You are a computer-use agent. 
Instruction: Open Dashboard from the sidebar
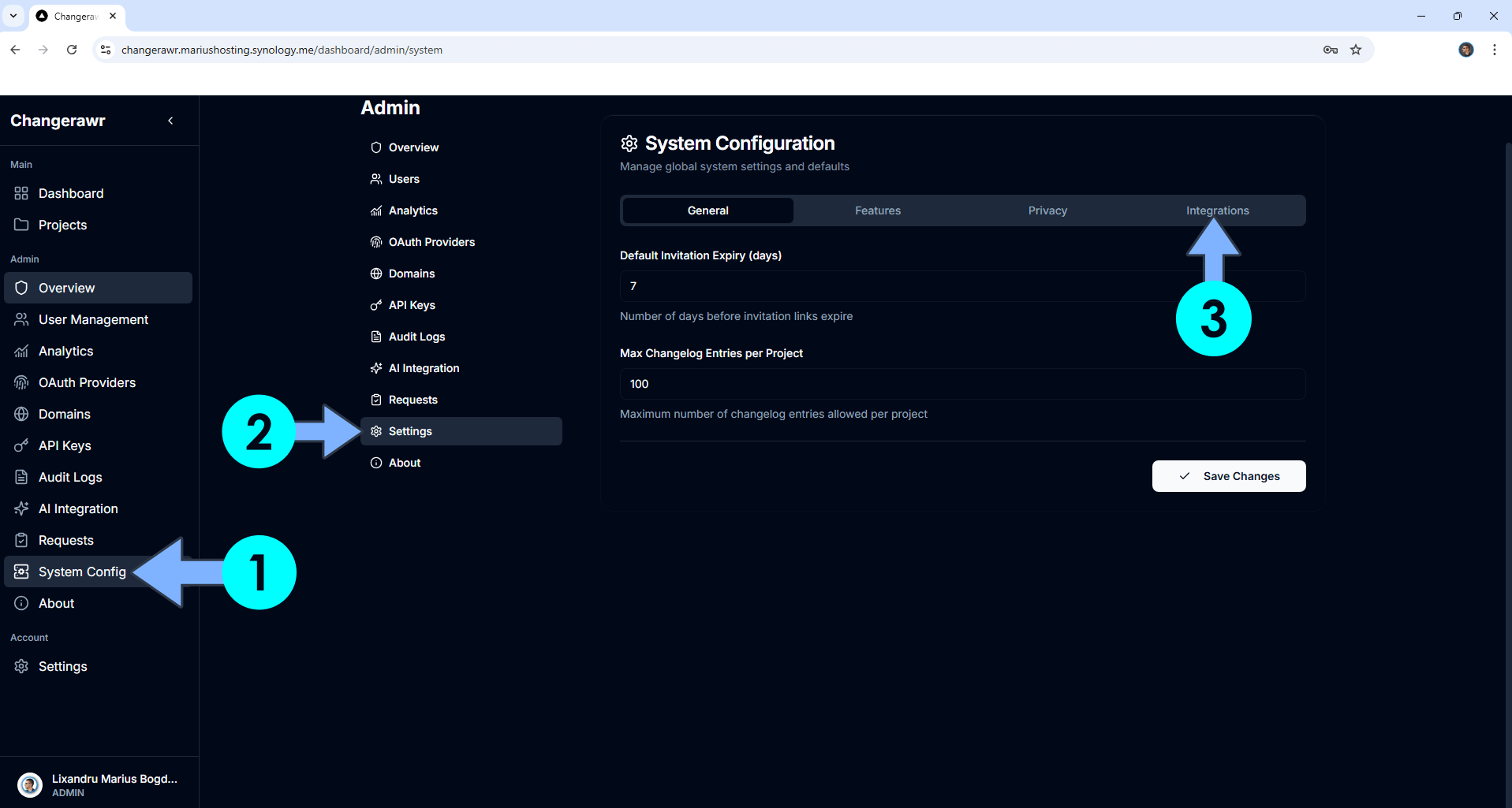point(98,193)
